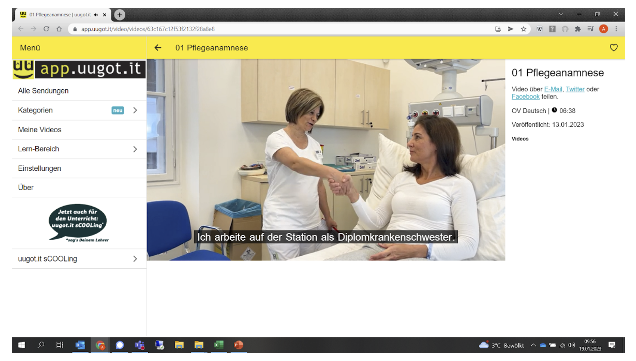
Task: Open the Über menu item
Action: [79, 187]
